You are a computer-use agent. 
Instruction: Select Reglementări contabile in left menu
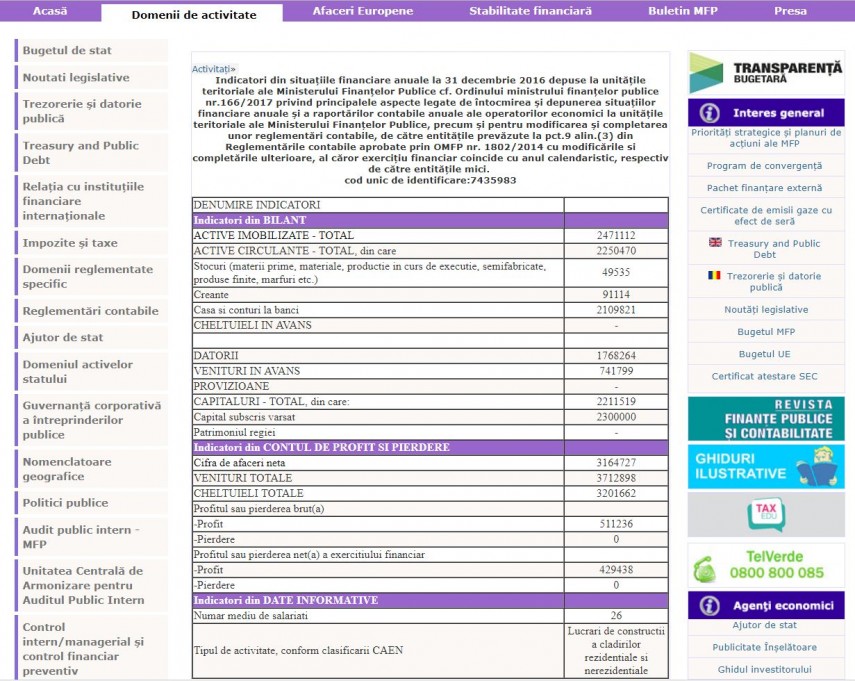click(x=90, y=311)
